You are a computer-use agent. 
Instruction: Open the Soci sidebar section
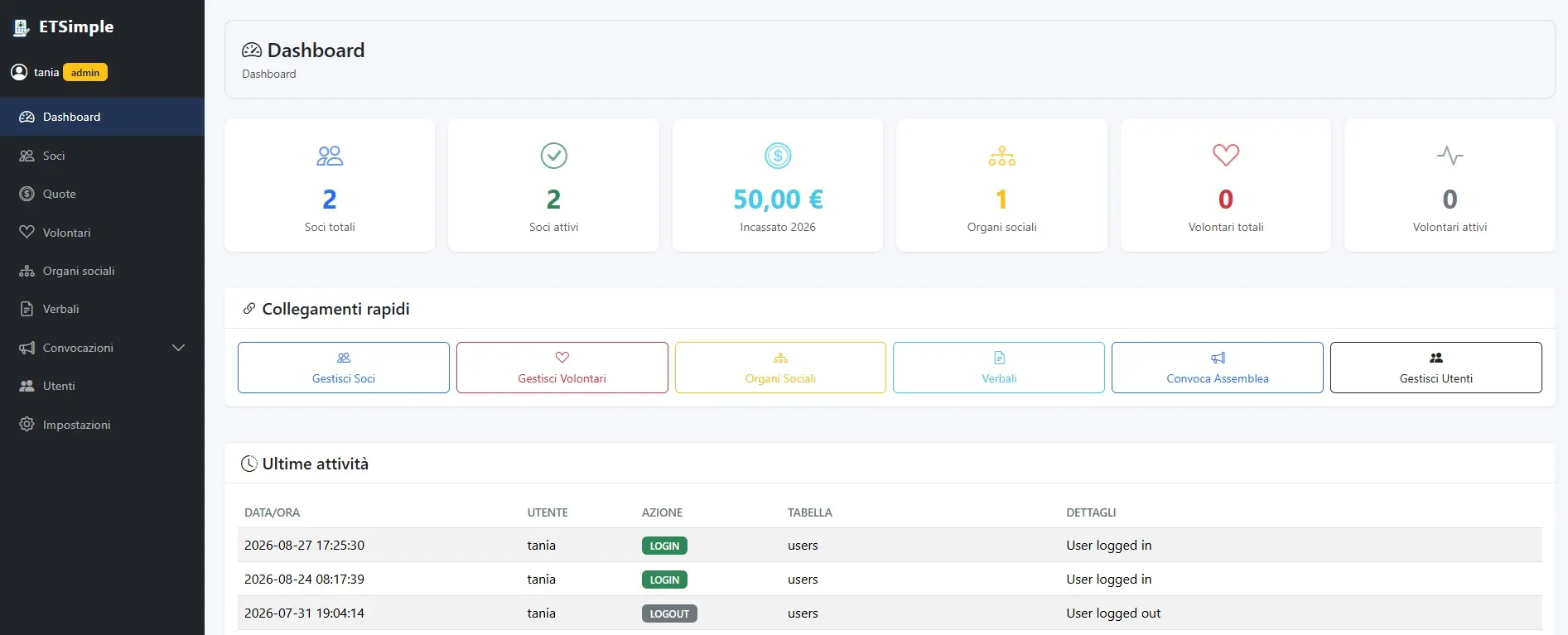click(x=102, y=156)
